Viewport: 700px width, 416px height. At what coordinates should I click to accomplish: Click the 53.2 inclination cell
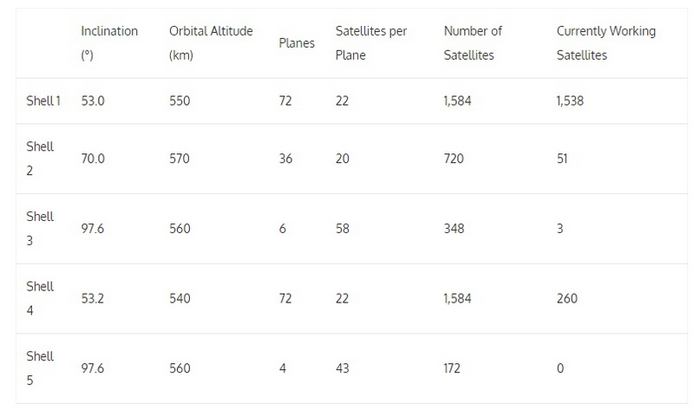(x=93, y=299)
